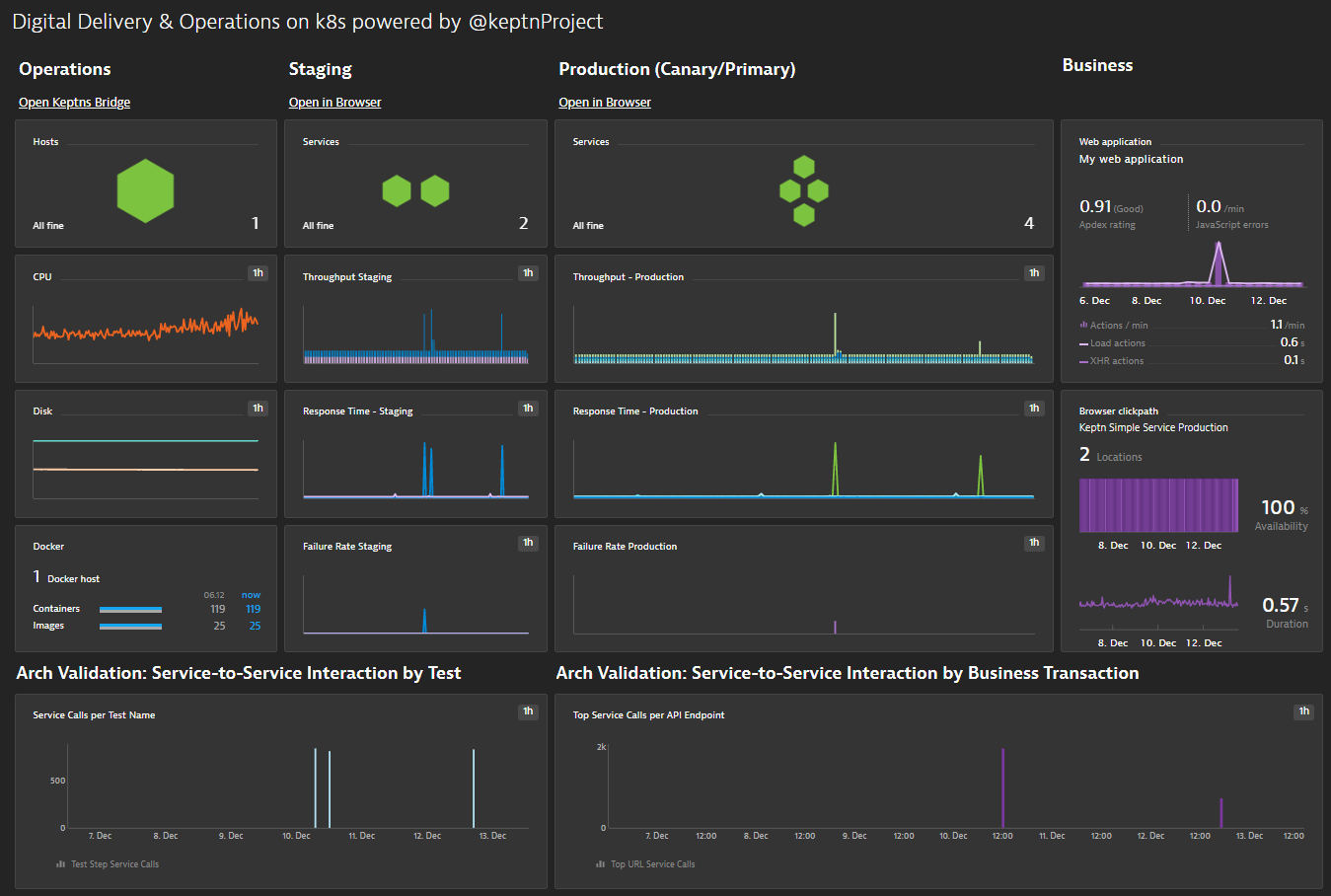
Task: Open Keptn Simple Service Production clickpath
Action: (1153, 428)
